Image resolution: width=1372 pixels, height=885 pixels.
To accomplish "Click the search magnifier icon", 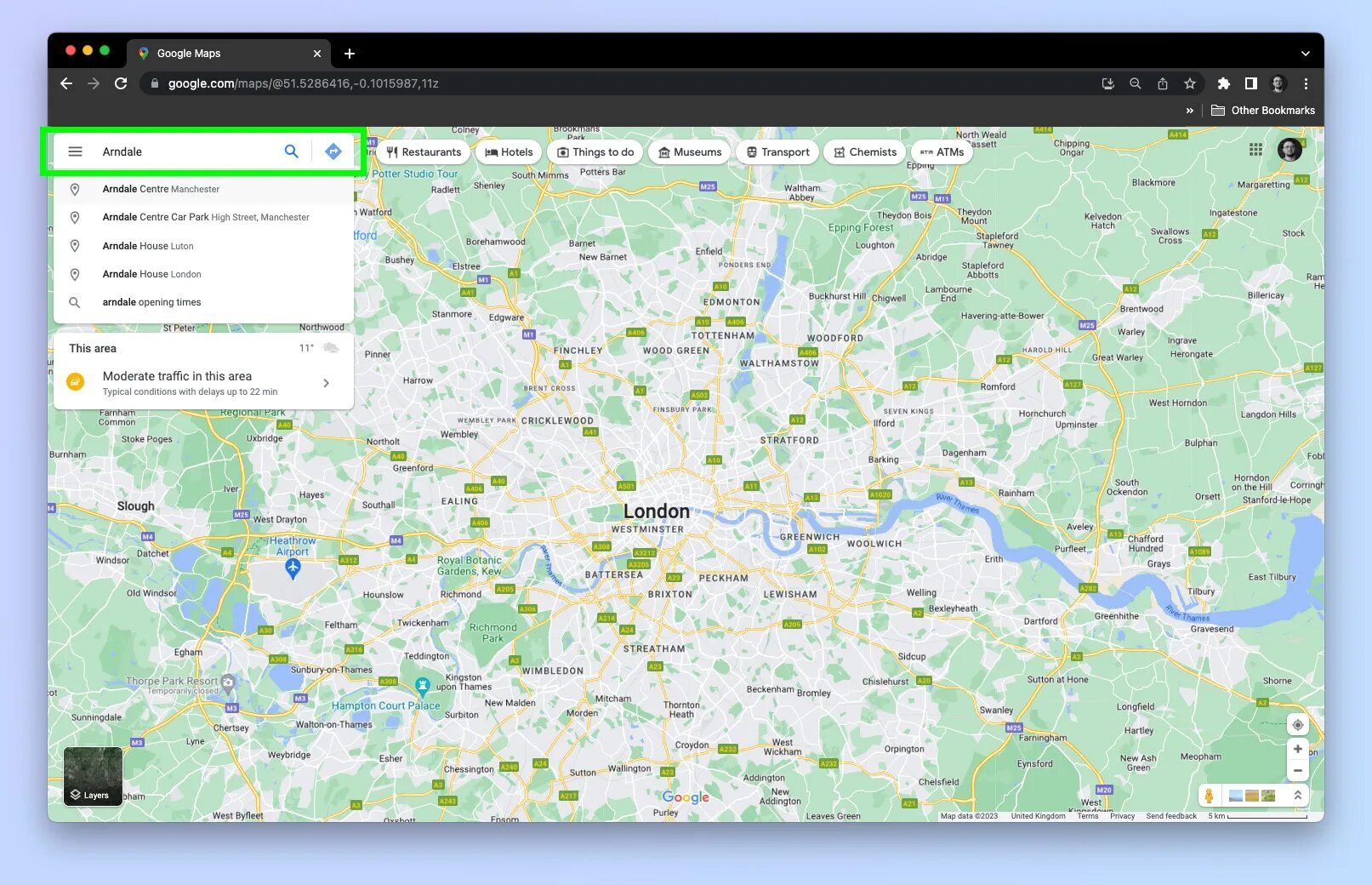I will pos(291,151).
